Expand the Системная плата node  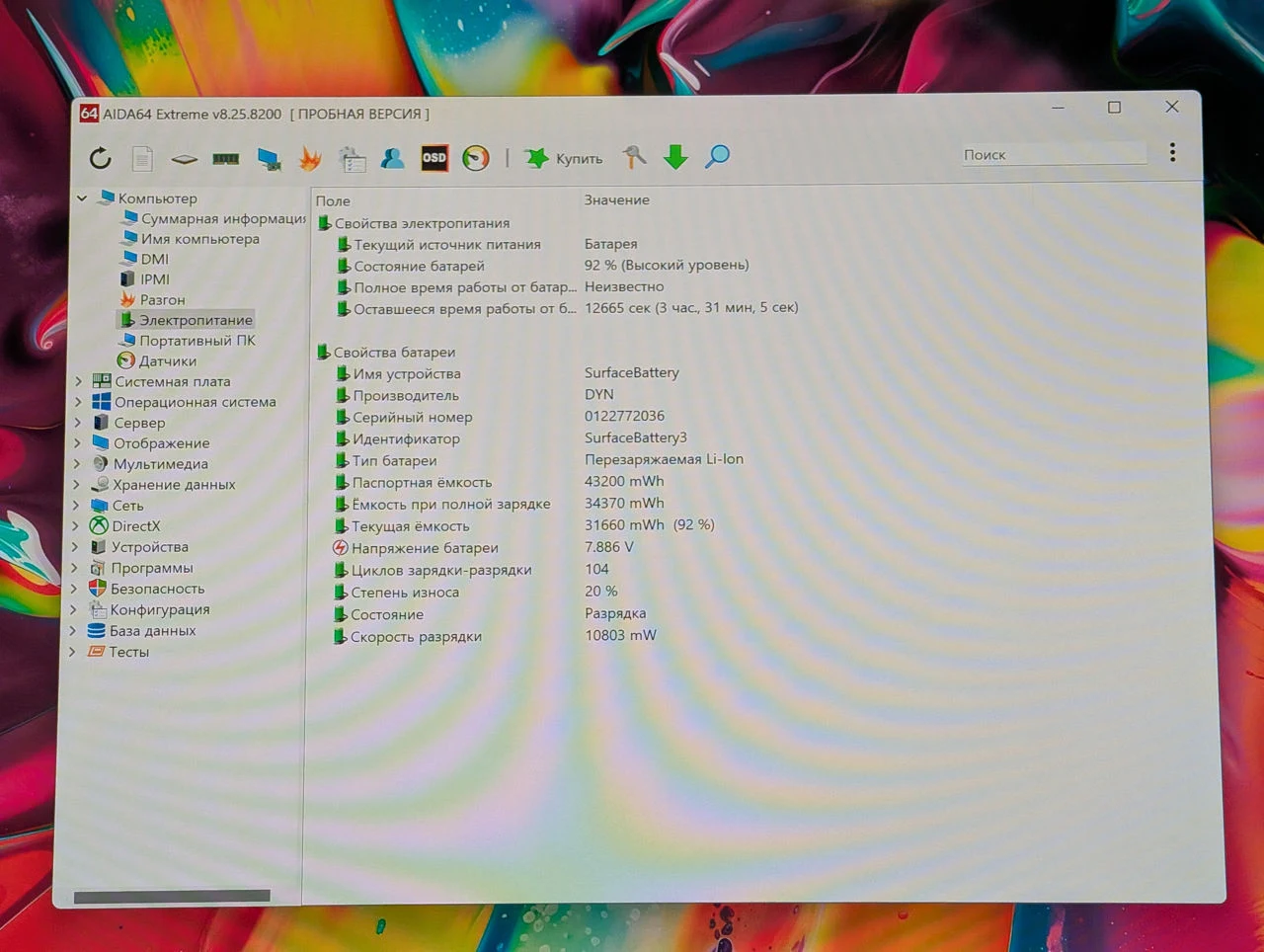click(78, 381)
